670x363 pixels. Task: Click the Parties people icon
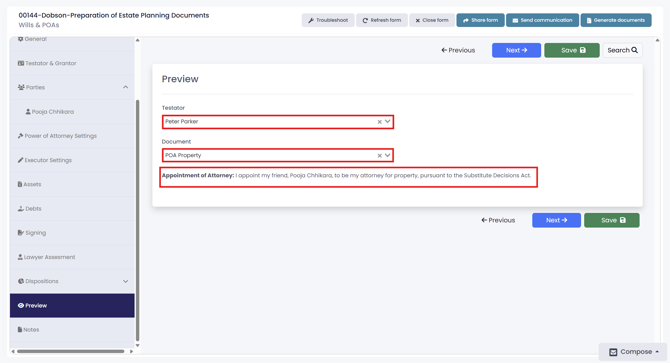pos(21,88)
